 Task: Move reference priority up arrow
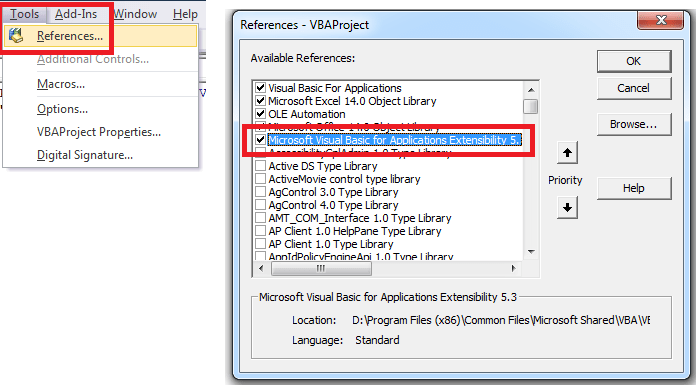coord(567,153)
